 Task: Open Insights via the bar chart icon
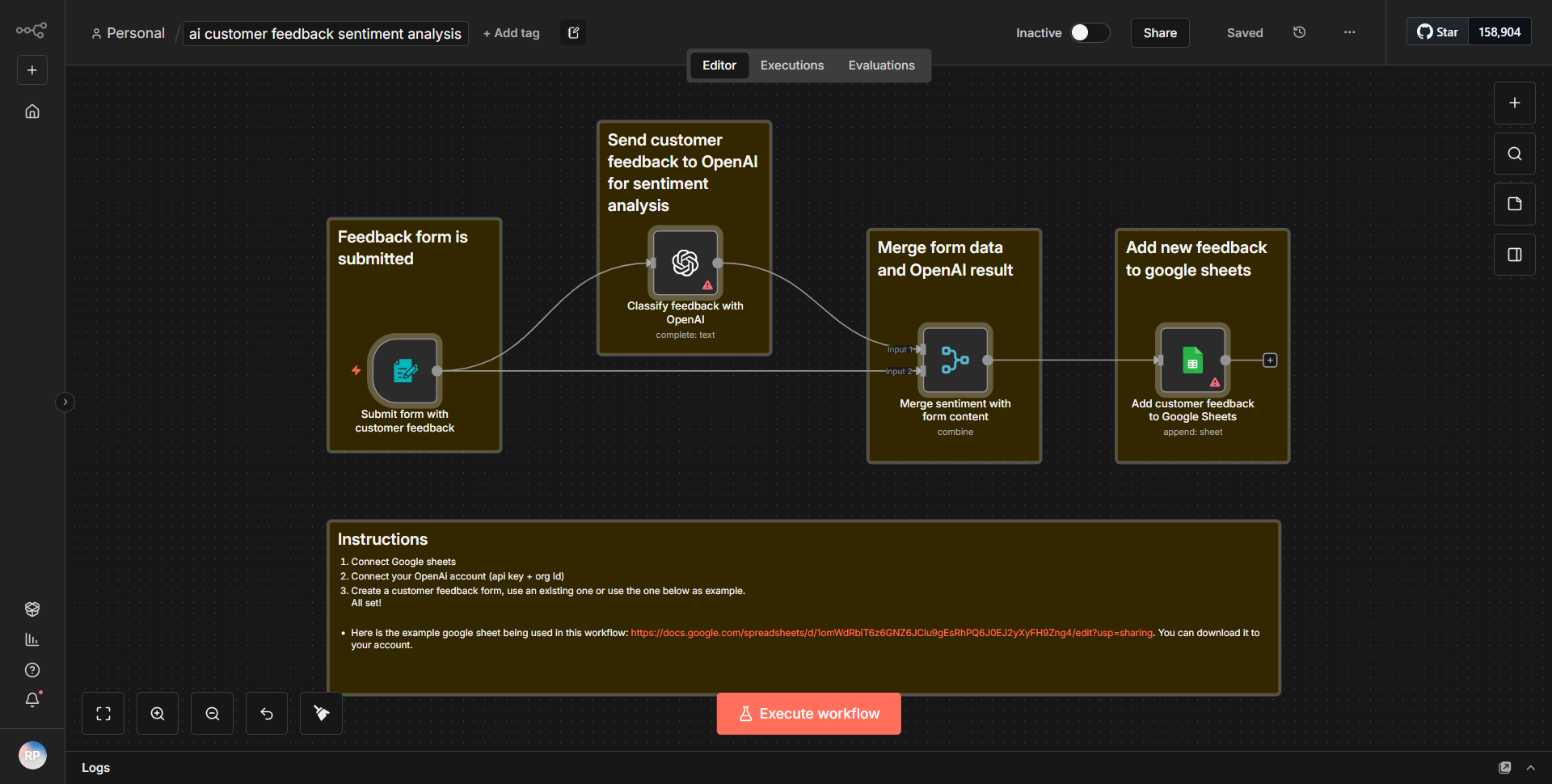coord(32,639)
